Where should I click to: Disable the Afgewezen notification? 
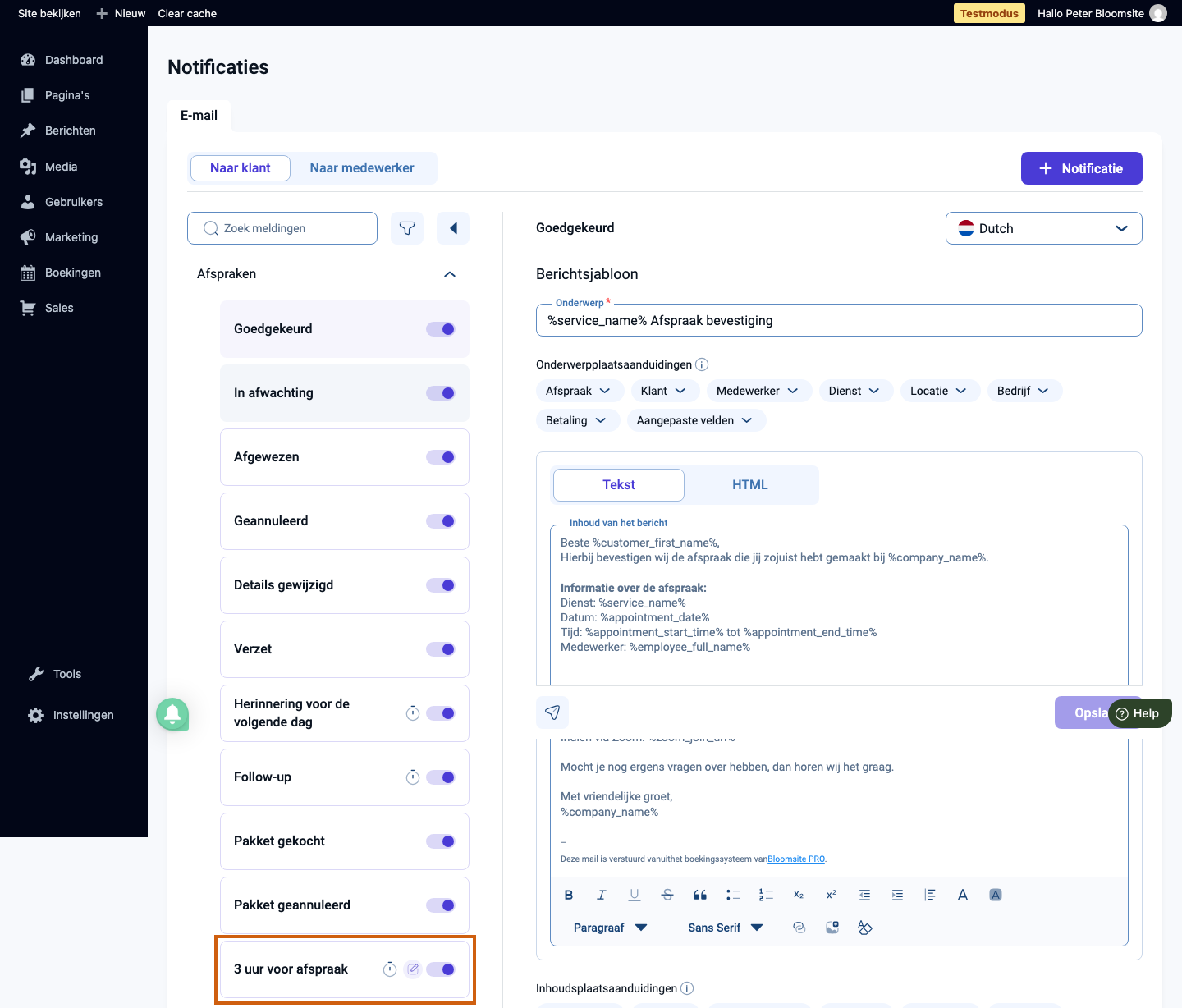[x=441, y=457]
